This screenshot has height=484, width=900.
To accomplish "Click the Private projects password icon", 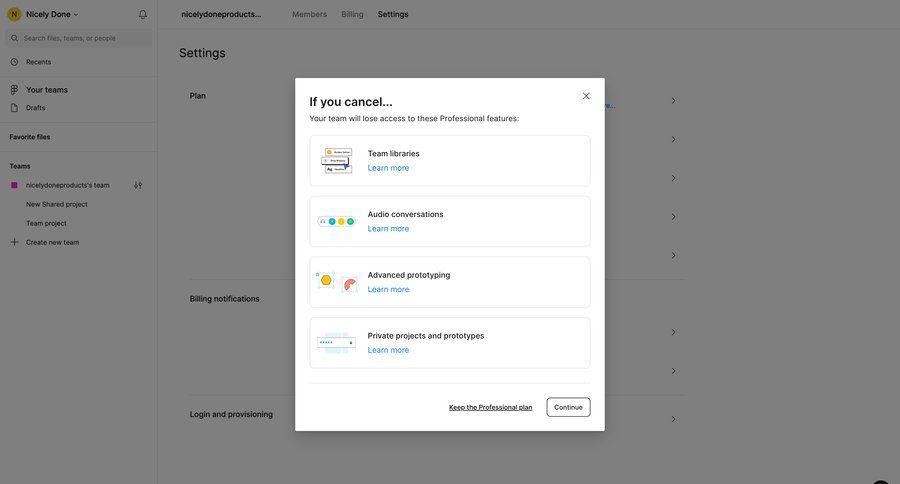I will (336, 343).
